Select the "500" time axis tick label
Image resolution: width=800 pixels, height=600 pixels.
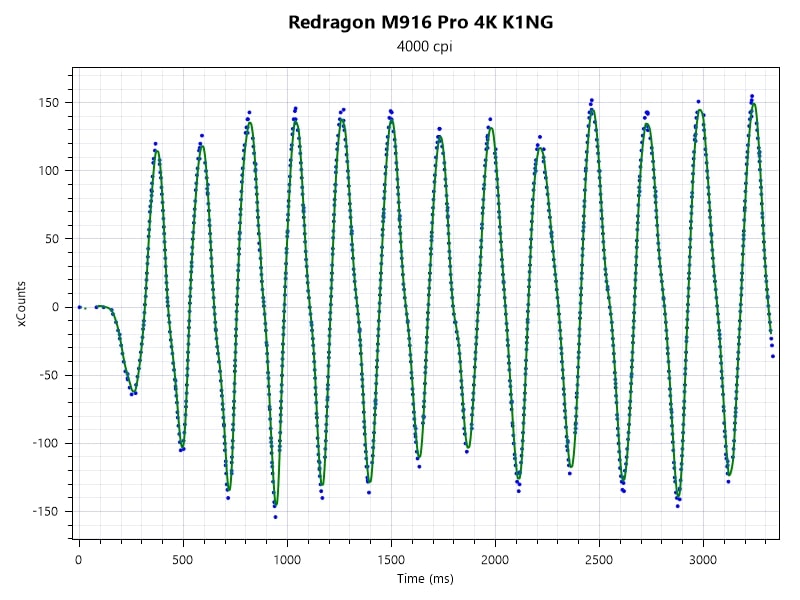pyautogui.click(x=183, y=560)
